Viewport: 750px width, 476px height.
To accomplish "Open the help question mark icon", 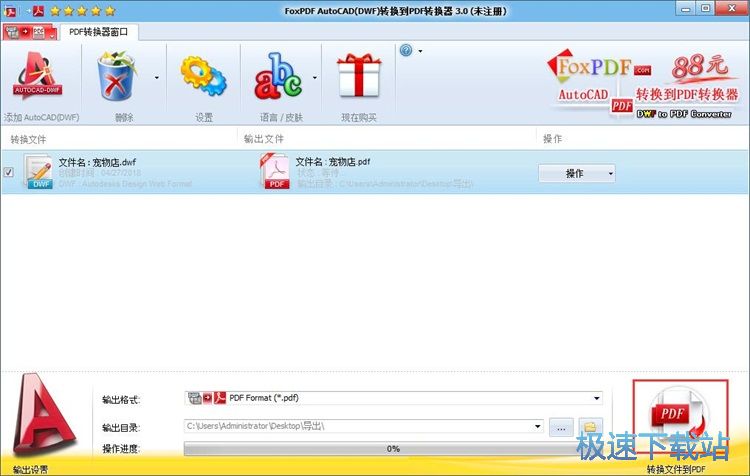I will click(406, 50).
